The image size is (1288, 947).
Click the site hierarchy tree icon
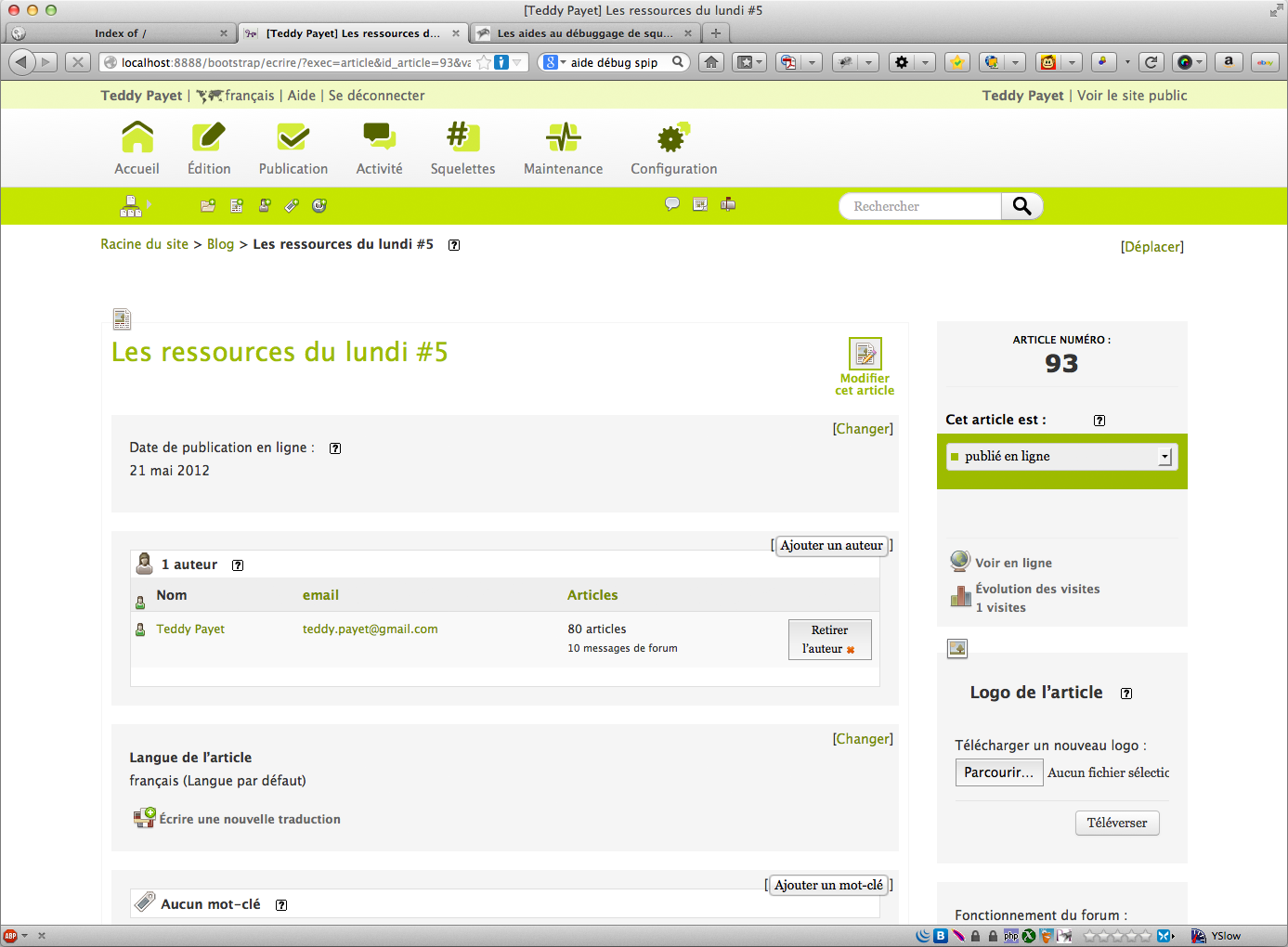[x=131, y=206]
